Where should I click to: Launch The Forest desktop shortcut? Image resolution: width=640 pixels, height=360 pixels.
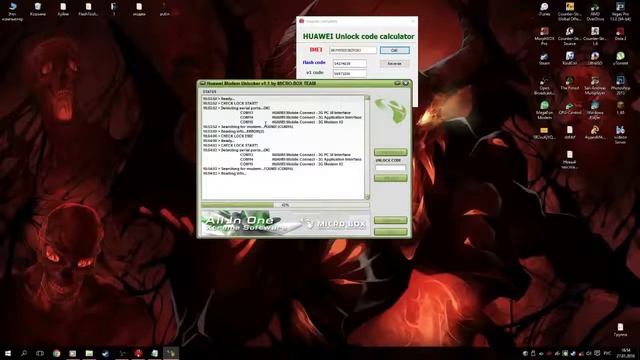(569, 82)
